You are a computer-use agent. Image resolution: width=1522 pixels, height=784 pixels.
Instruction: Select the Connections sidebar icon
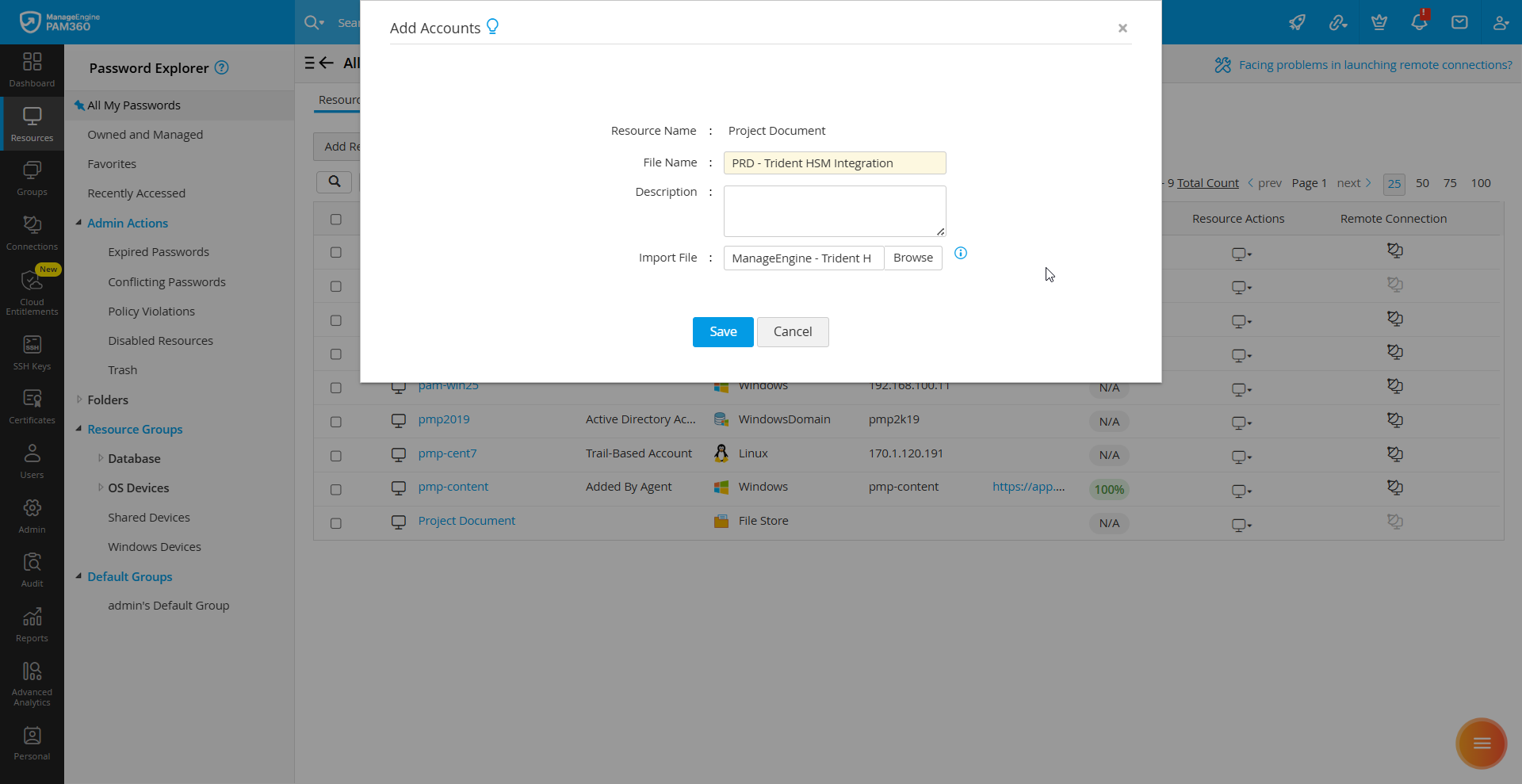(32, 231)
